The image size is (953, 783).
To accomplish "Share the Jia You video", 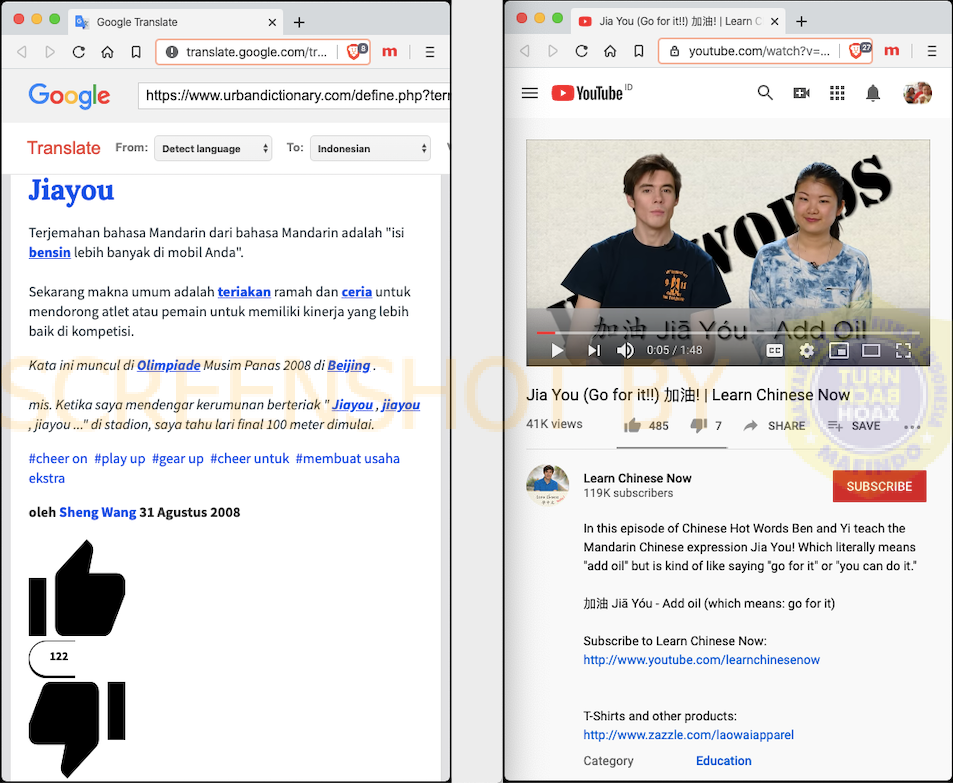I will click(774, 426).
